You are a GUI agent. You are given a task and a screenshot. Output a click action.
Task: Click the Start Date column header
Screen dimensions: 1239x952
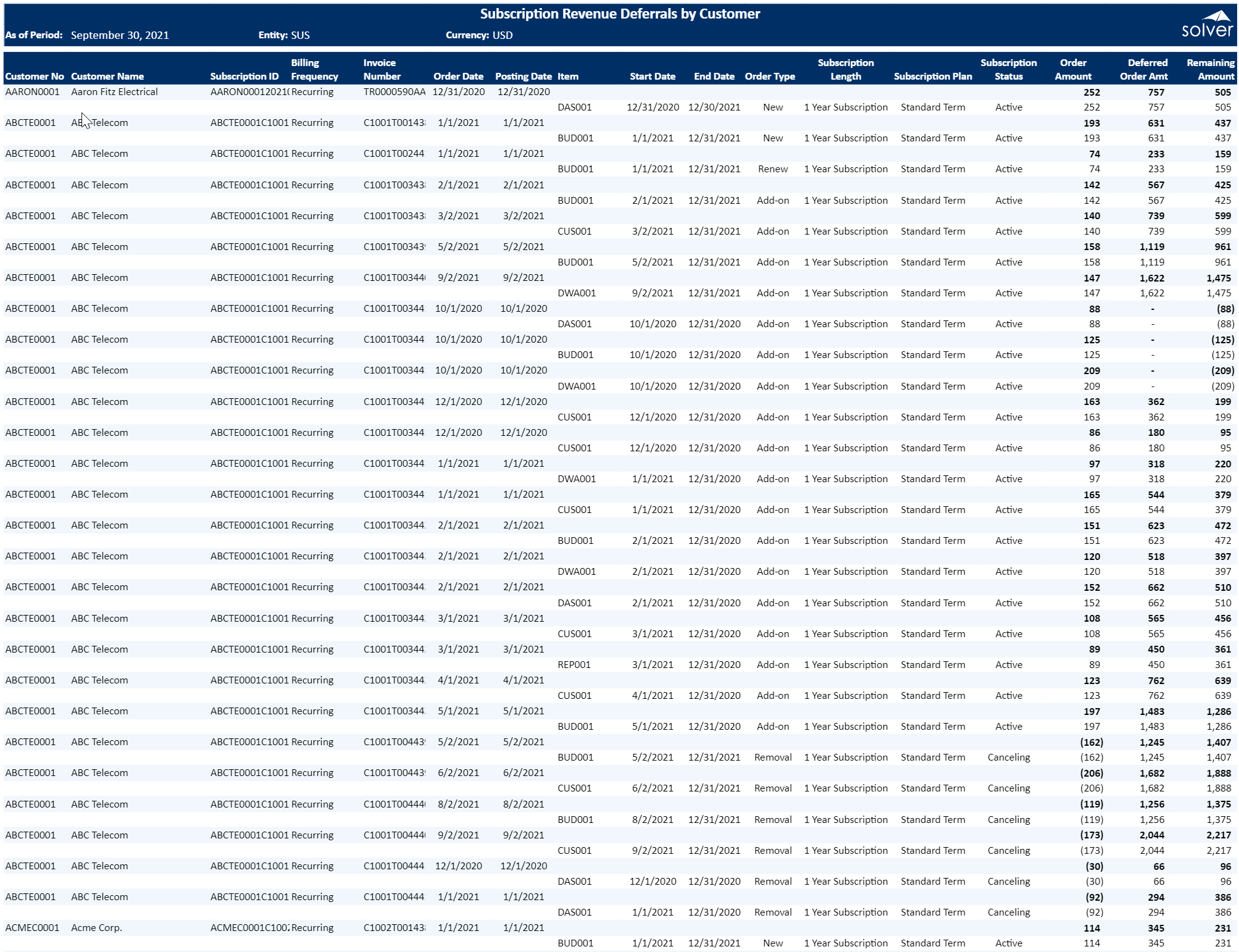(x=653, y=77)
